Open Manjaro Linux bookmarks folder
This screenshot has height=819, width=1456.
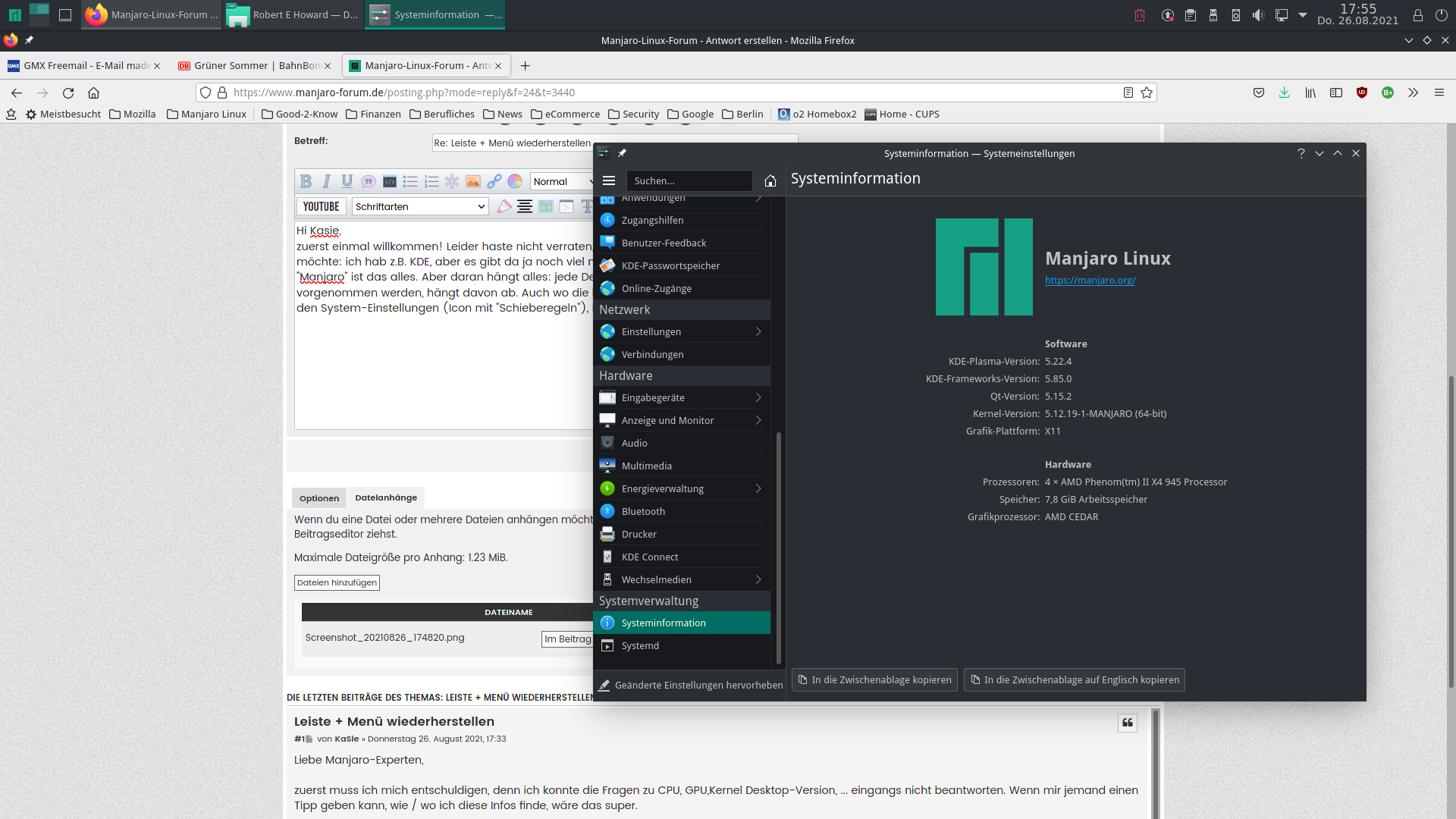coord(206,114)
